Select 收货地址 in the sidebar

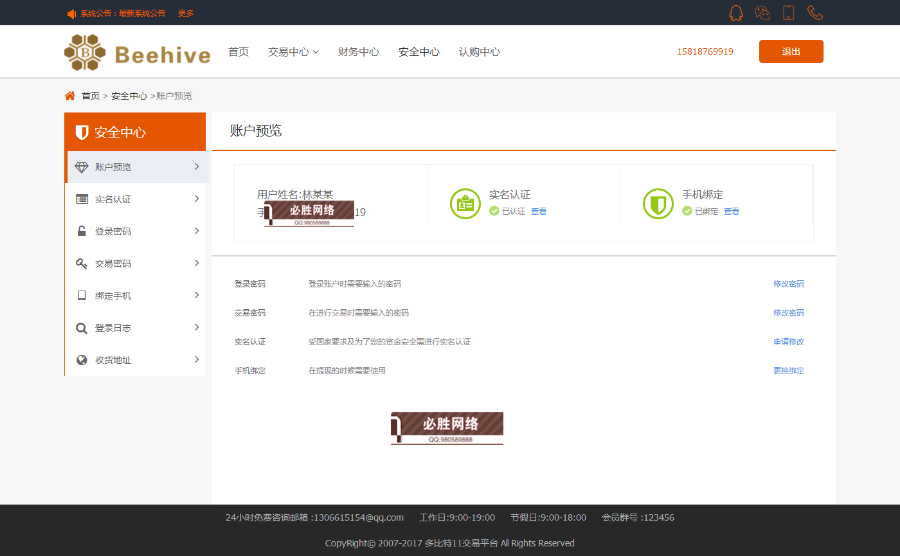pos(136,360)
